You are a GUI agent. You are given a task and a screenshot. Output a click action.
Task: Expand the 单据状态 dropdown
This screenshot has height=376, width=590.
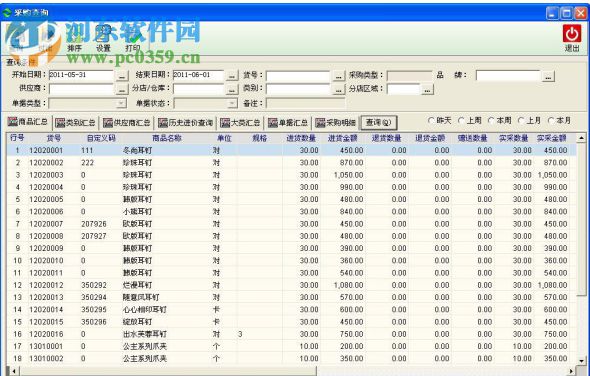(233, 103)
